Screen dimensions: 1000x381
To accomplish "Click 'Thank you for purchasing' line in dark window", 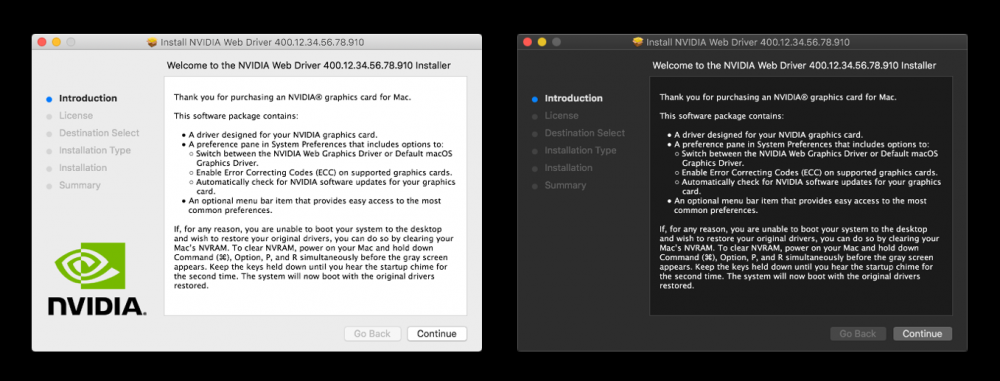I will (x=778, y=98).
